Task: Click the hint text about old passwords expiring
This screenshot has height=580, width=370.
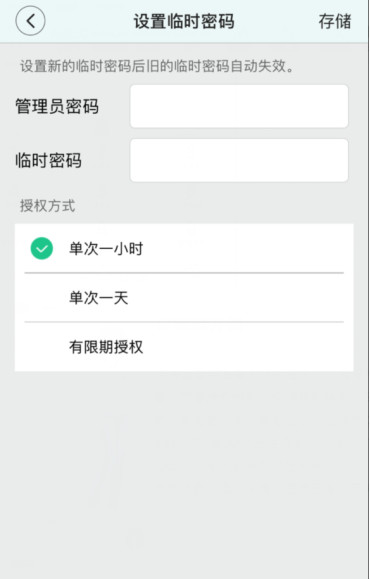Action: [x=157, y=66]
